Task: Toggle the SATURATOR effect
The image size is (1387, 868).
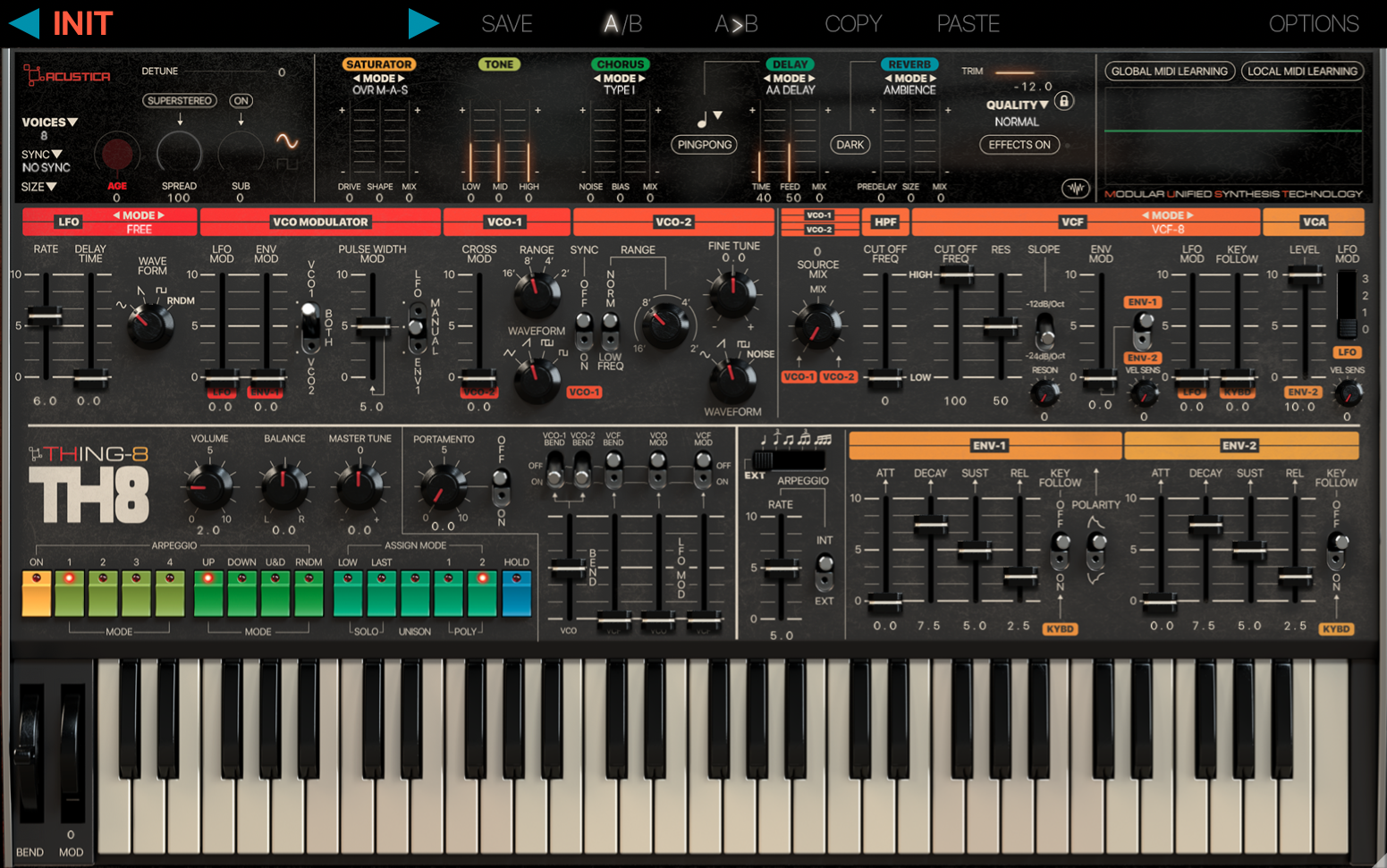Action: 378,64
